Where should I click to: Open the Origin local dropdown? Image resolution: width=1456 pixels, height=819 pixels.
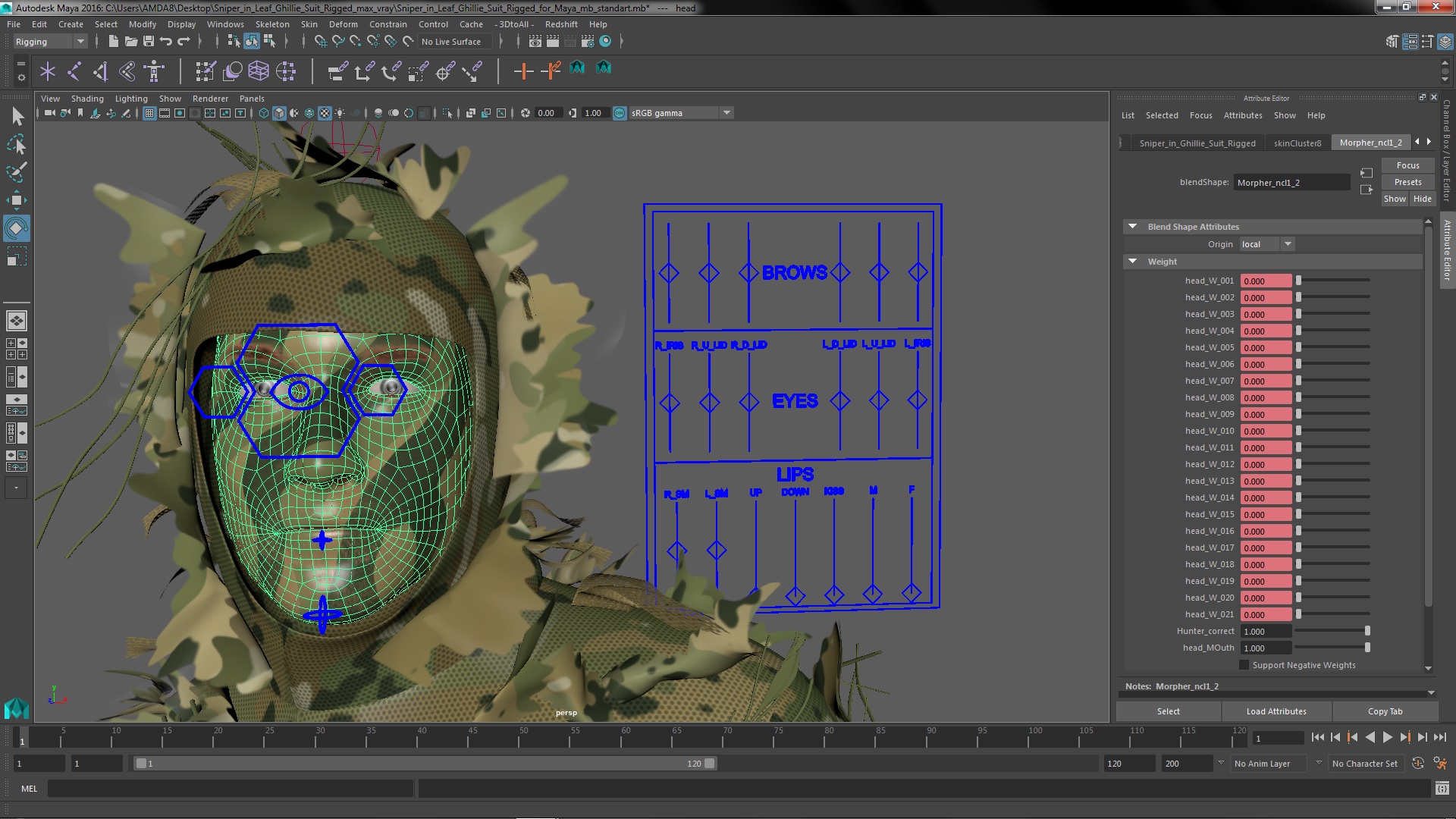coord(1267,244)
